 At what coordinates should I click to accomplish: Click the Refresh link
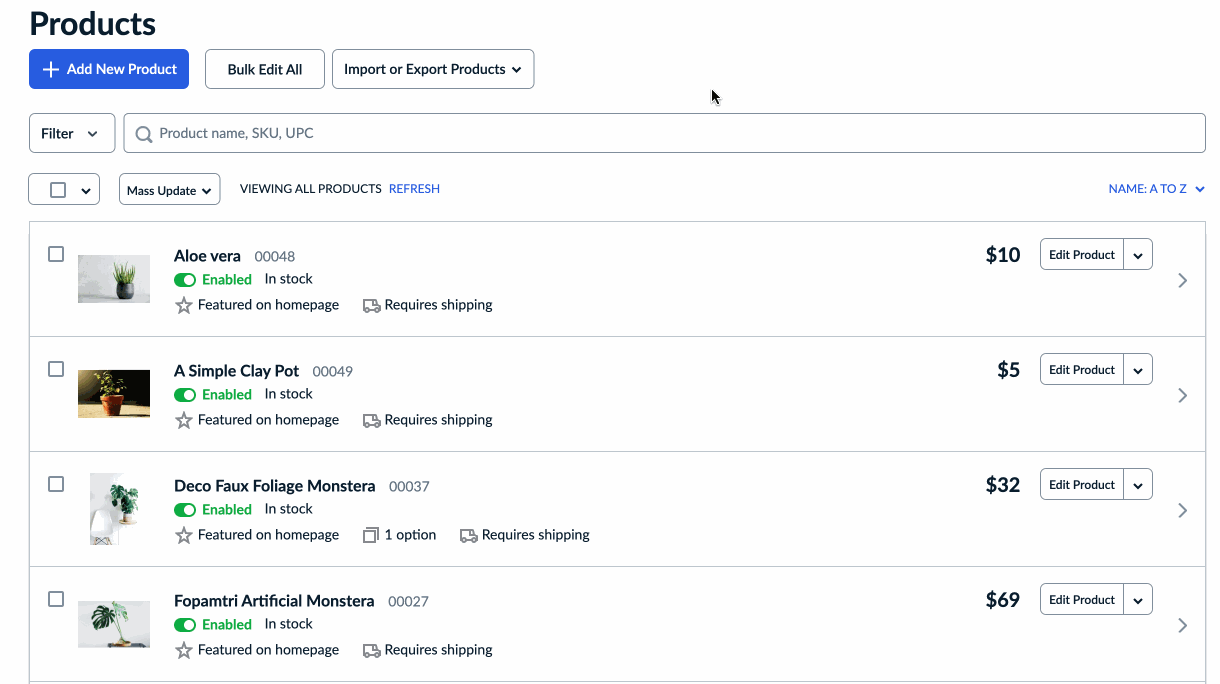414,189
